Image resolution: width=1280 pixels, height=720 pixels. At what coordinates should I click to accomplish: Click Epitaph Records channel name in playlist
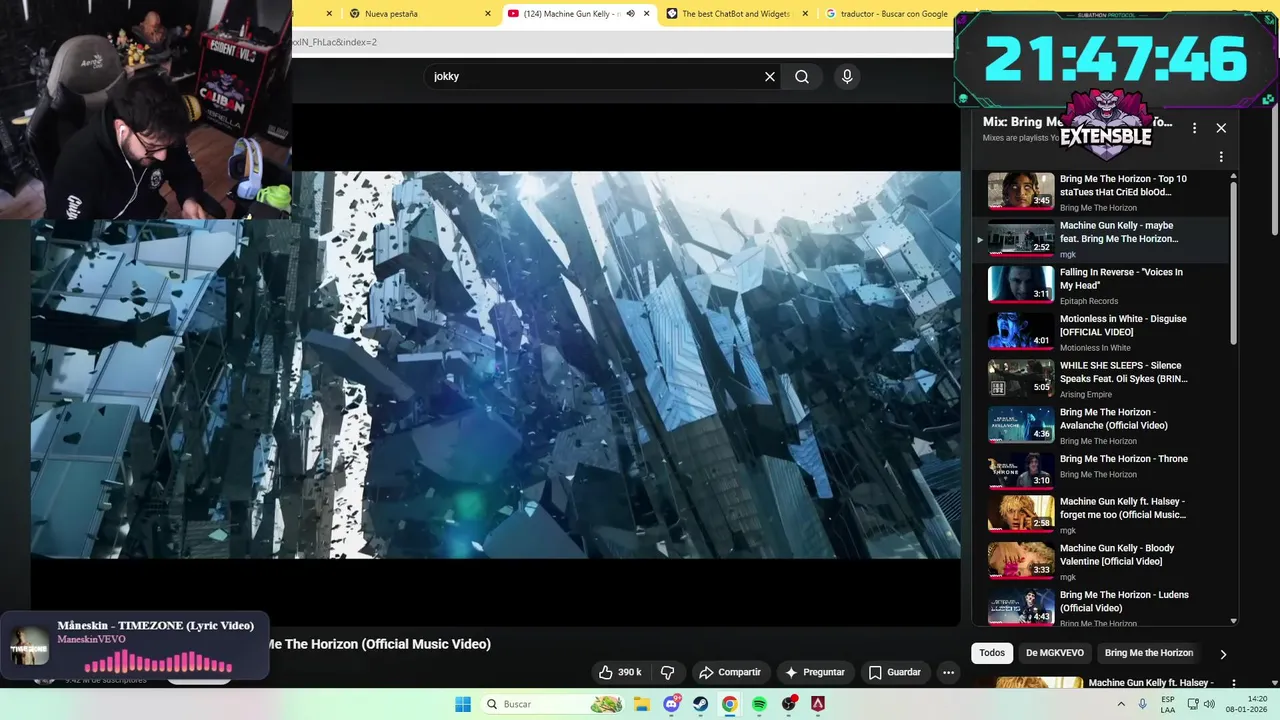click(x=1089, y=301)
